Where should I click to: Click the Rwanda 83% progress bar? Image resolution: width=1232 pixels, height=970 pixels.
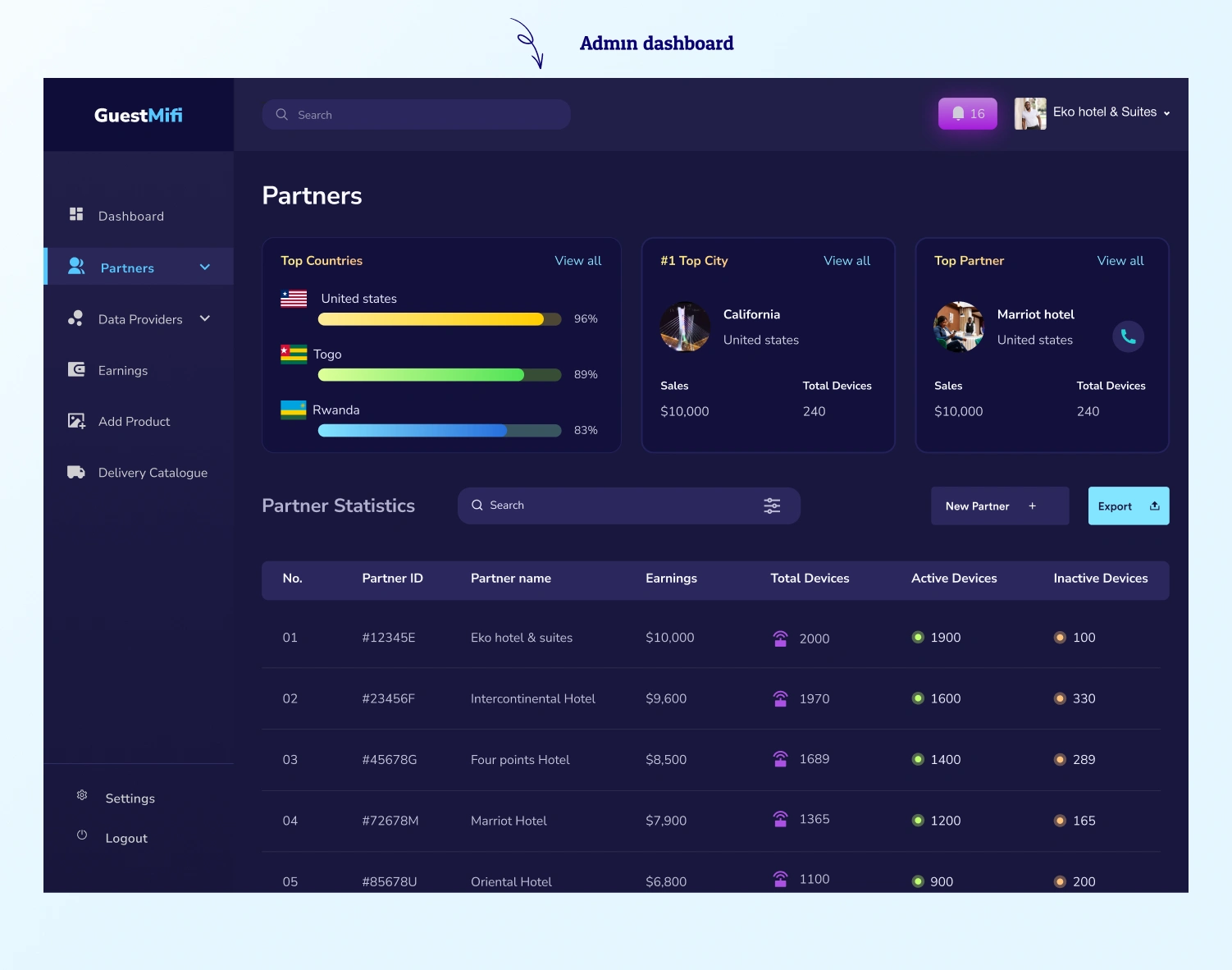click(x=440, y=431)
